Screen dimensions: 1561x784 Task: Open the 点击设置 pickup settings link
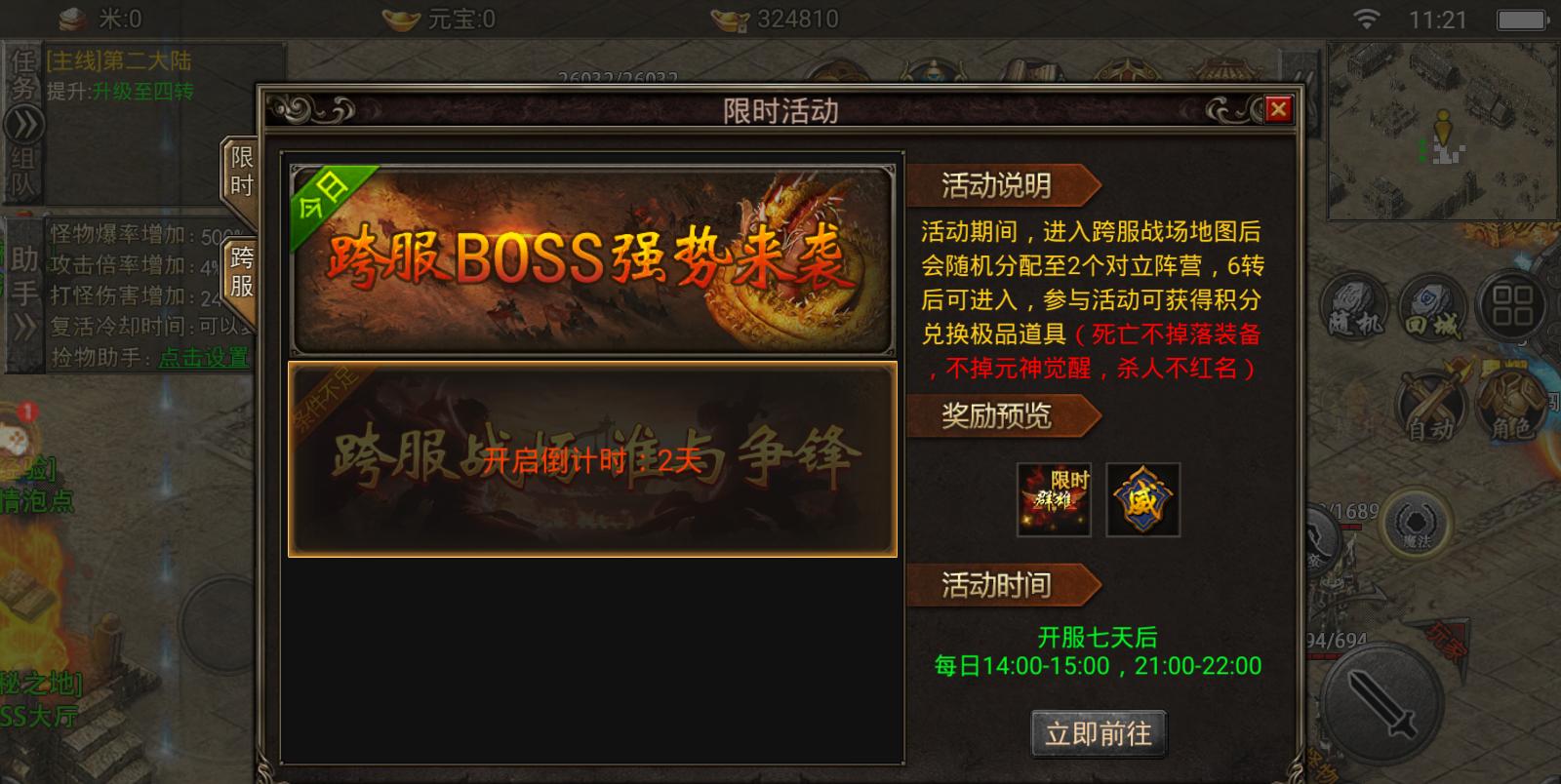(204, 358)
